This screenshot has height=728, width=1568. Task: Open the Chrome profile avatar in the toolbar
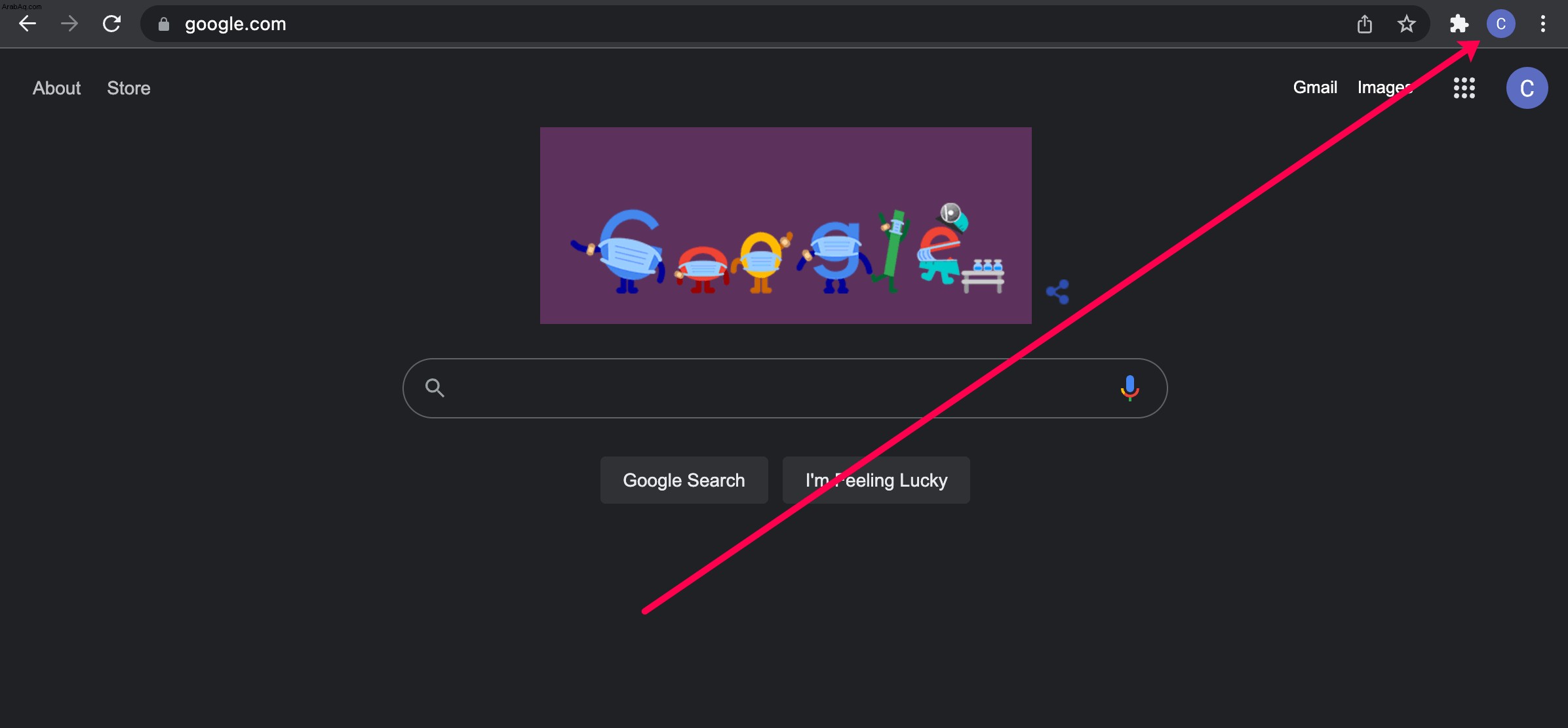pos(1501,24)
